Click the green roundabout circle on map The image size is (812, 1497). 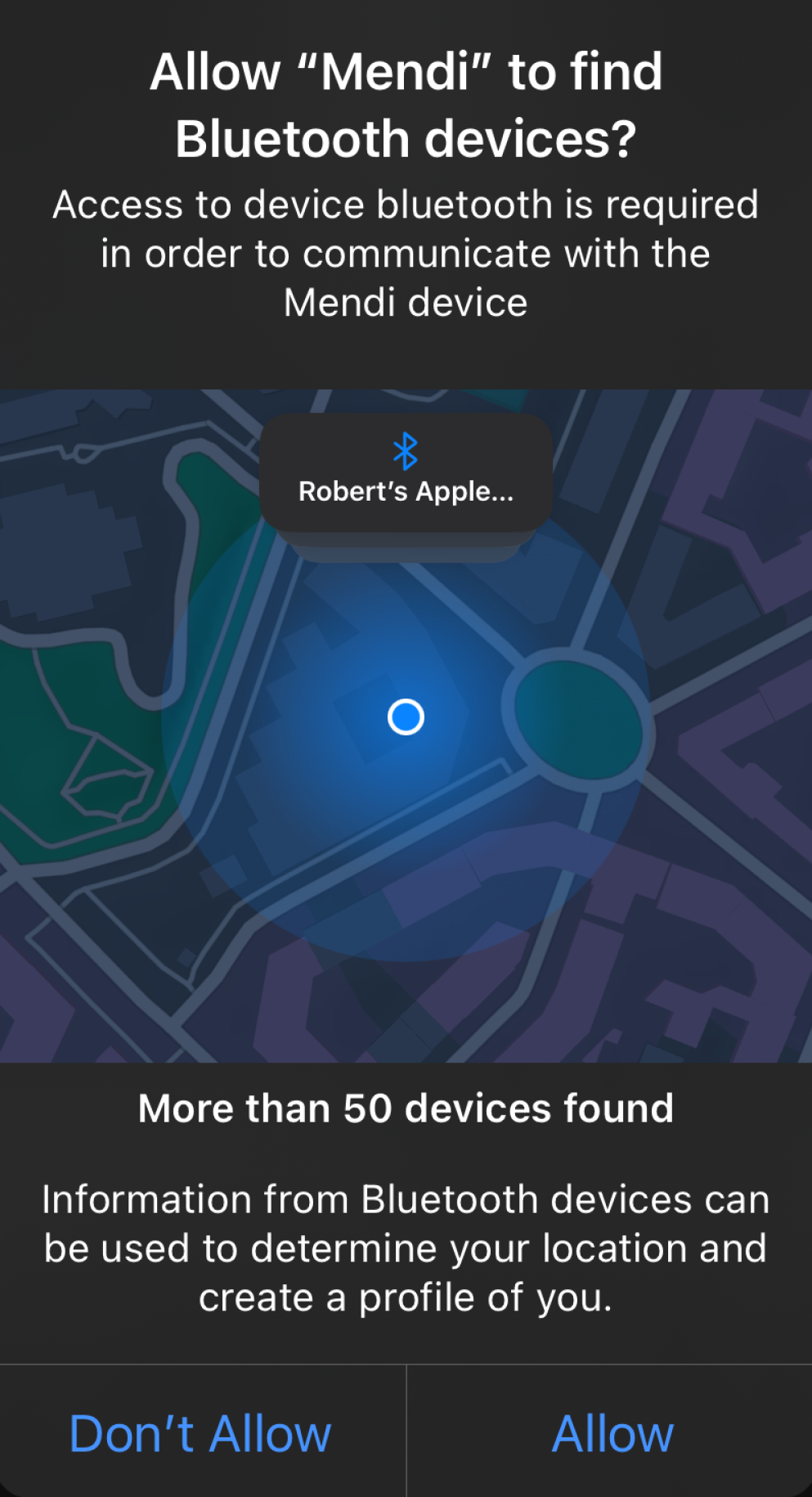577,715
